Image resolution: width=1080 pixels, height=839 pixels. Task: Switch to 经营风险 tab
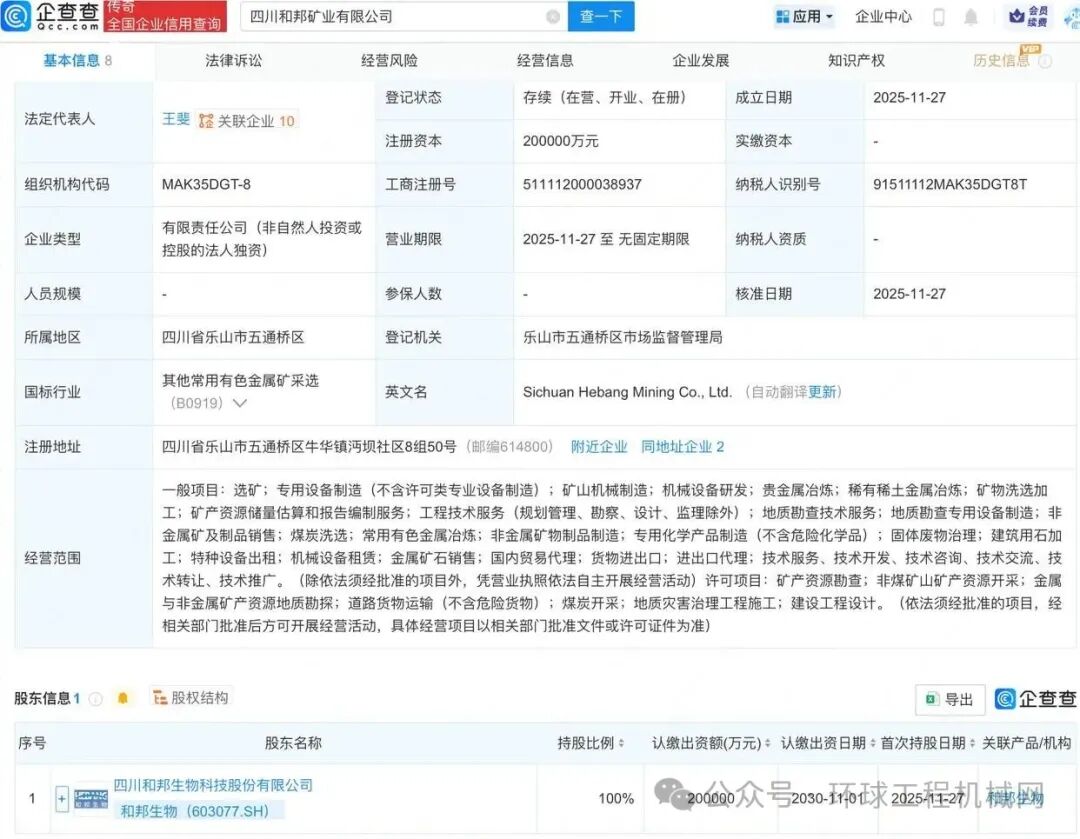tap(389, 61)
